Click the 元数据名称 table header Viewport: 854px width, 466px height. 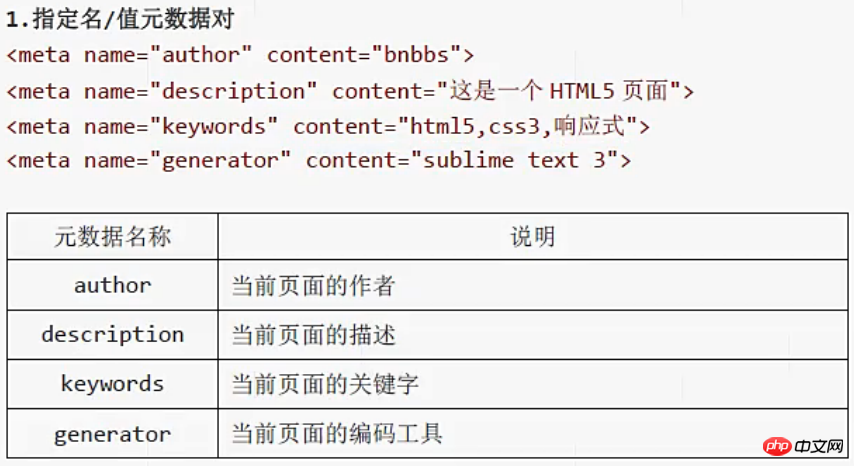click(112, 237)
